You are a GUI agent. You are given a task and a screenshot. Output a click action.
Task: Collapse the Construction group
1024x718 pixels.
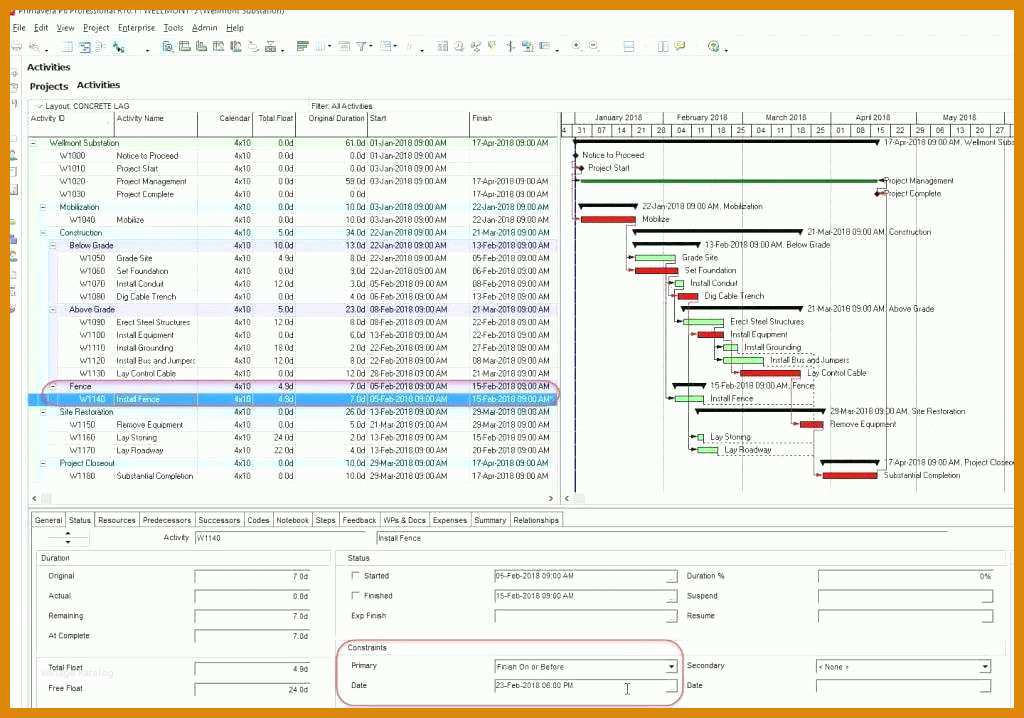point(43,233)
